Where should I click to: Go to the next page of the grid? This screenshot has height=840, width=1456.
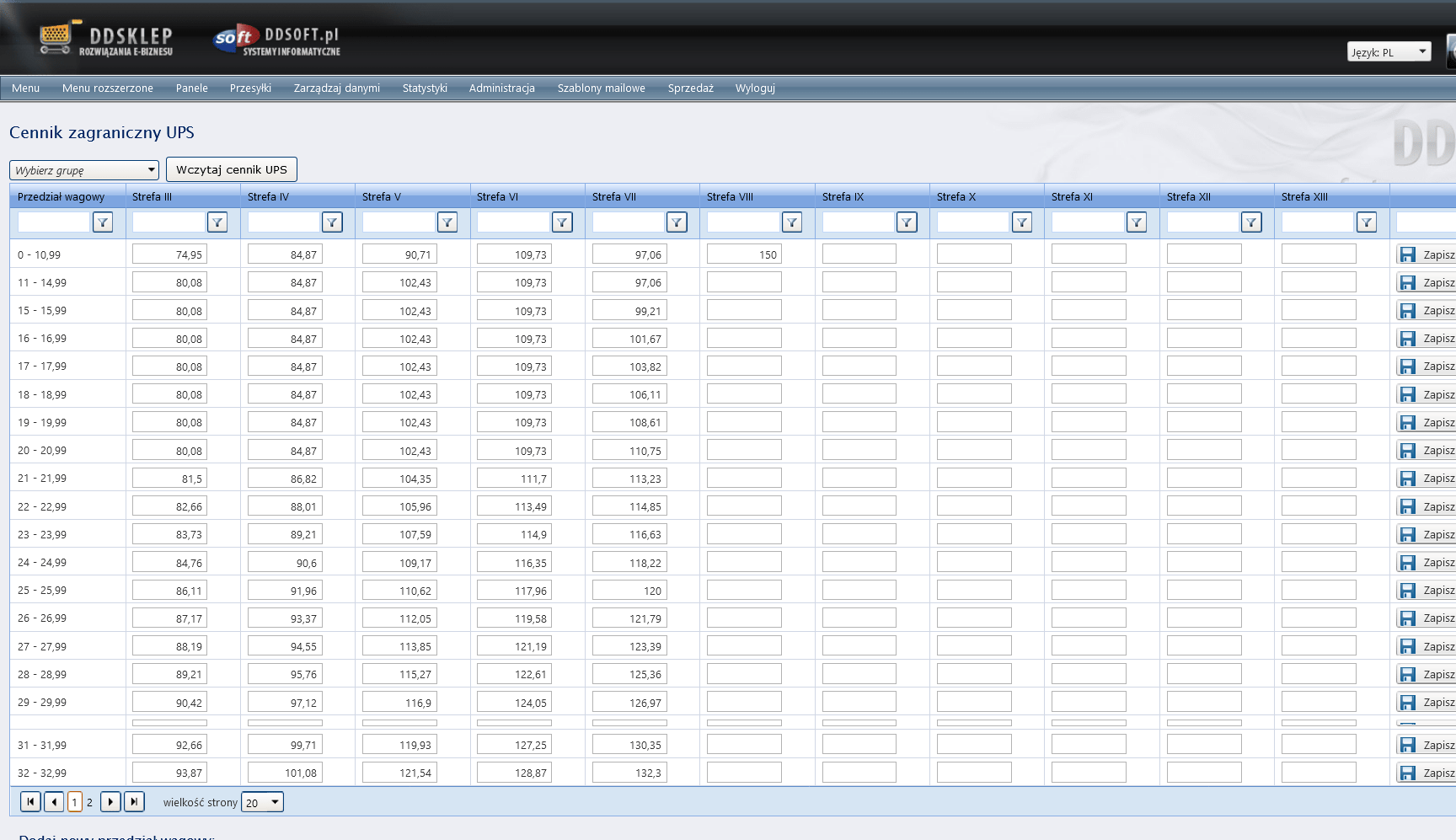[110, 802]
